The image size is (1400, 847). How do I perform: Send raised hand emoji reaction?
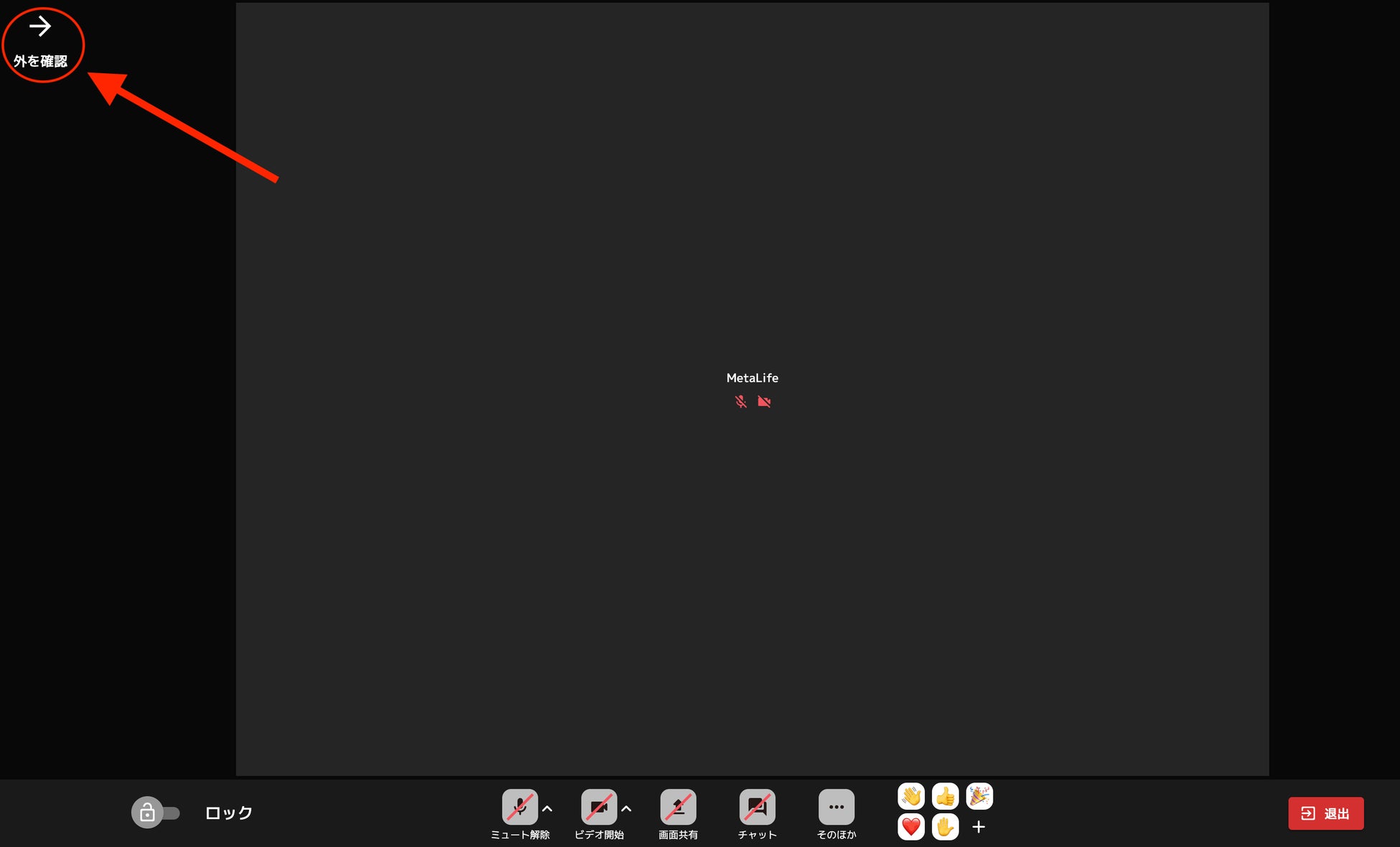coord(945,827)
